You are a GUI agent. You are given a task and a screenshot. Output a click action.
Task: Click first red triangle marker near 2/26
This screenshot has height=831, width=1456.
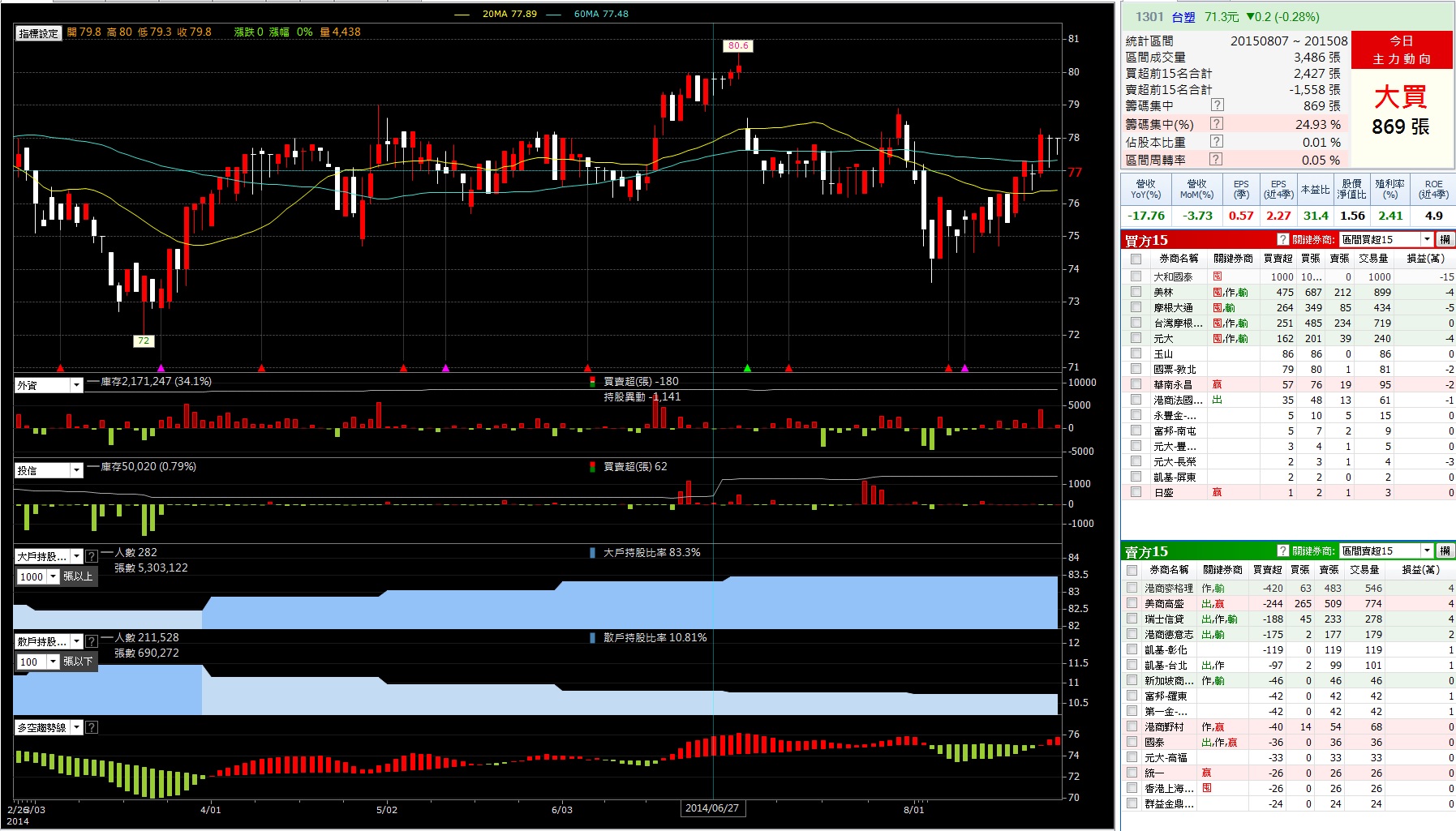point(60,368)
